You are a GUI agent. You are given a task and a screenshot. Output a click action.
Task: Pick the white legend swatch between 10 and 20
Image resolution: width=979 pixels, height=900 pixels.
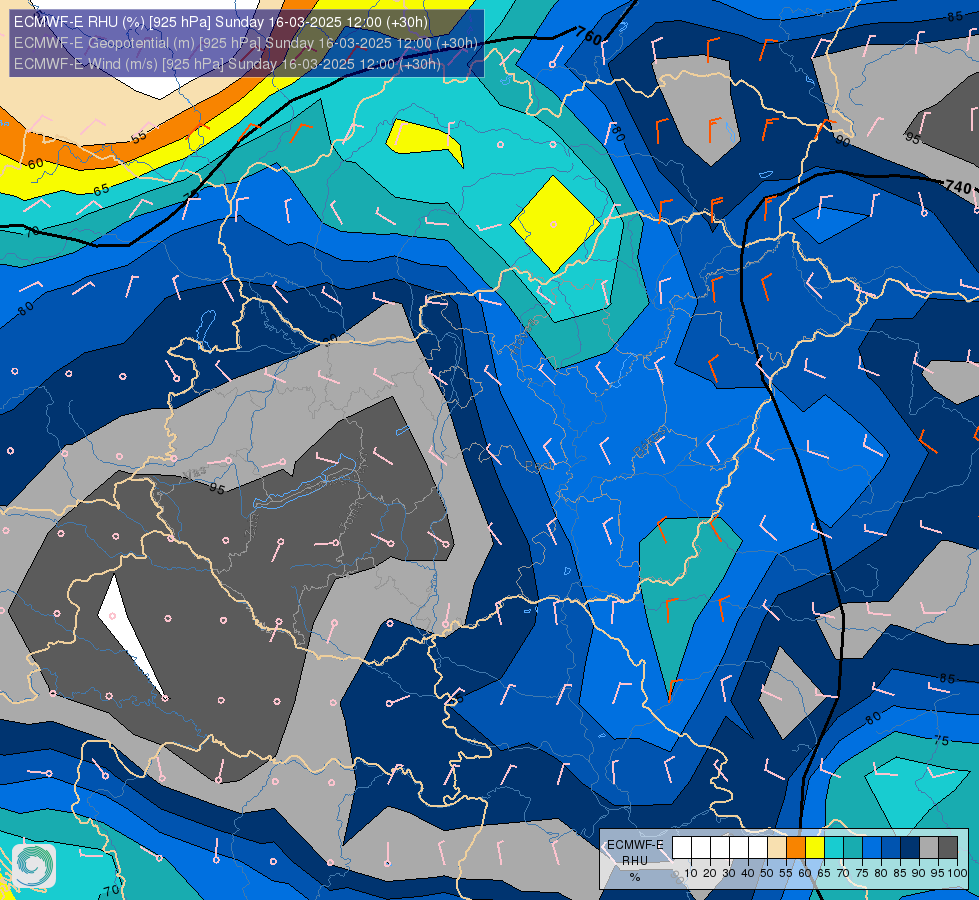701,847
